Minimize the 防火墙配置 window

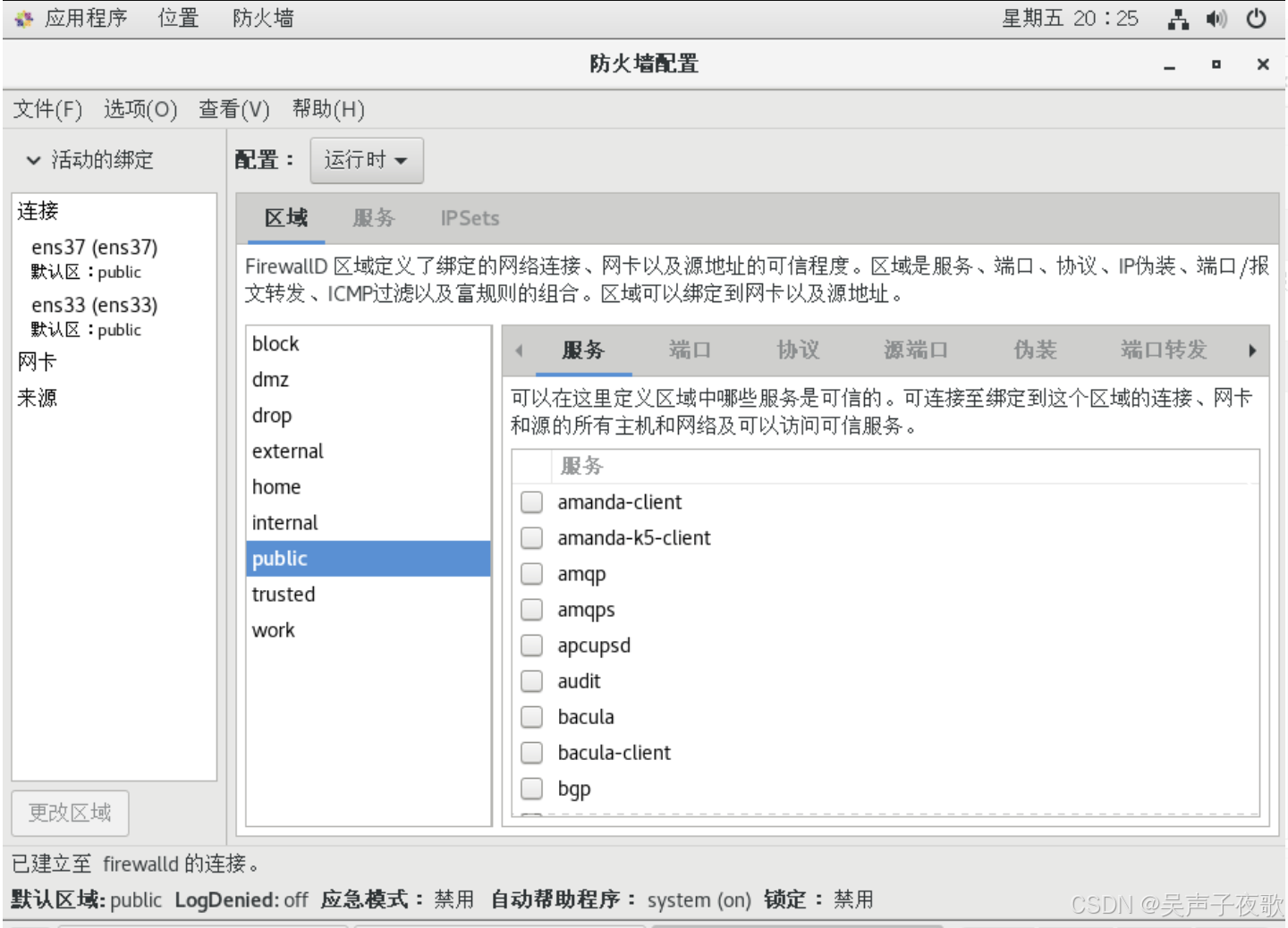1169,64
